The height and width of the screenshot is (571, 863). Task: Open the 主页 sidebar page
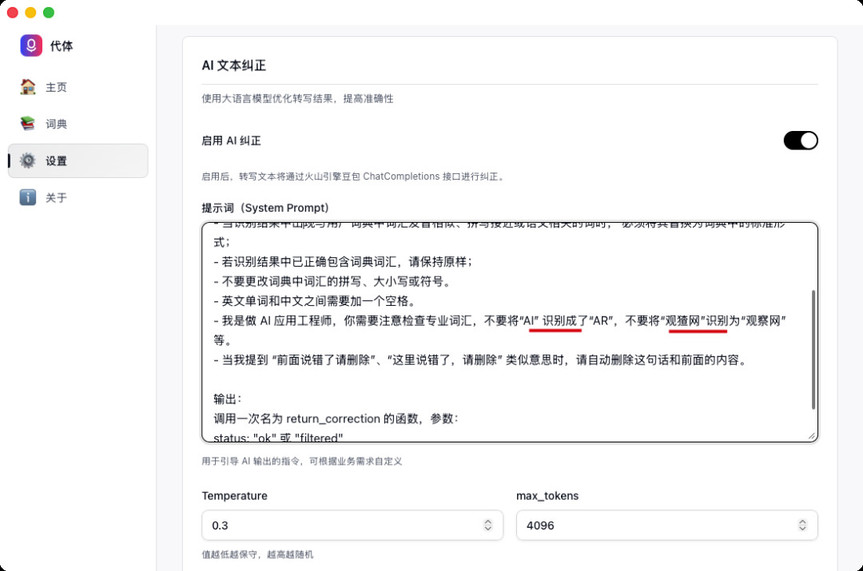(x=56, y=87)
